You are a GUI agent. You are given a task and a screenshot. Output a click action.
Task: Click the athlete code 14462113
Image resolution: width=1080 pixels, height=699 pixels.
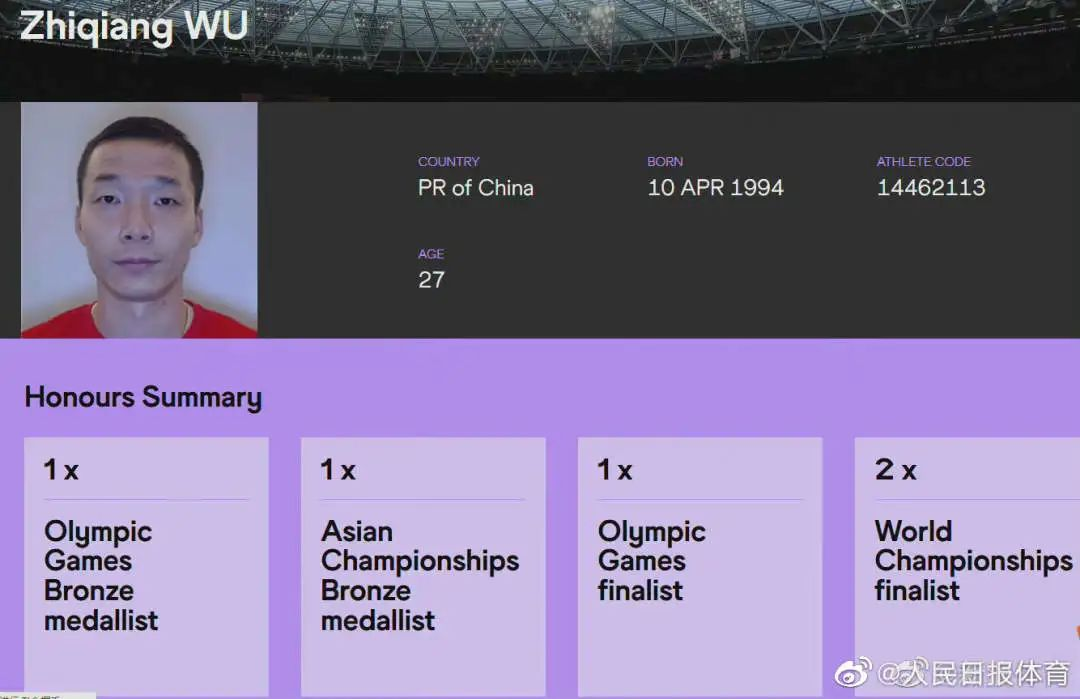coord(931,188)
